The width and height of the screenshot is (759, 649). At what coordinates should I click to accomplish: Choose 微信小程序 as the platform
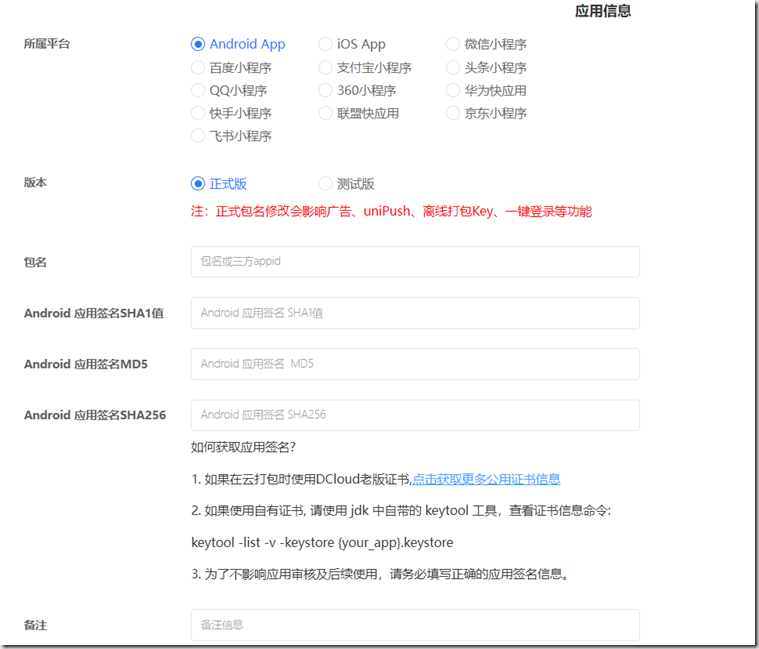(453, 44)
